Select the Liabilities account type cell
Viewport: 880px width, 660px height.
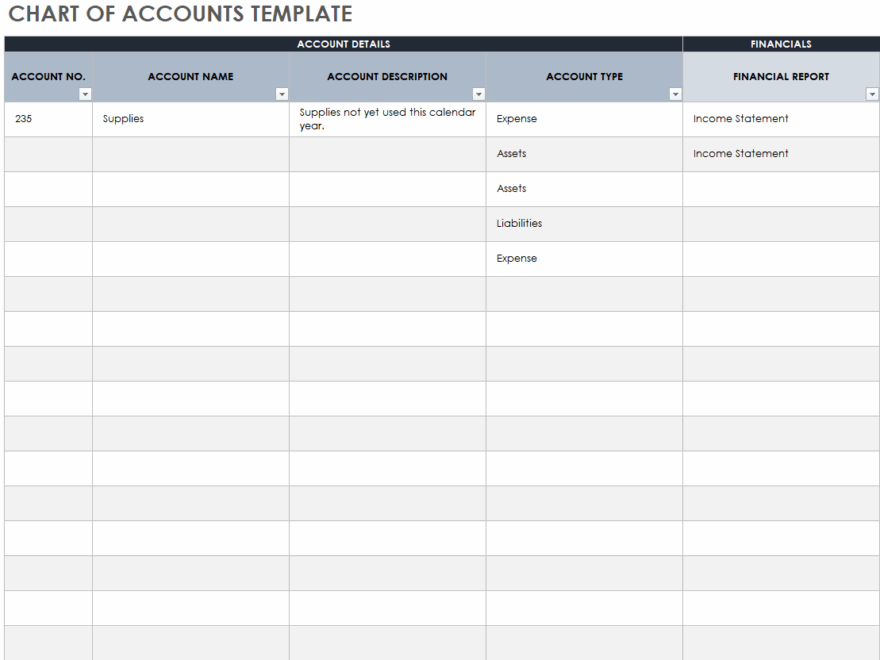coord(519,224)
